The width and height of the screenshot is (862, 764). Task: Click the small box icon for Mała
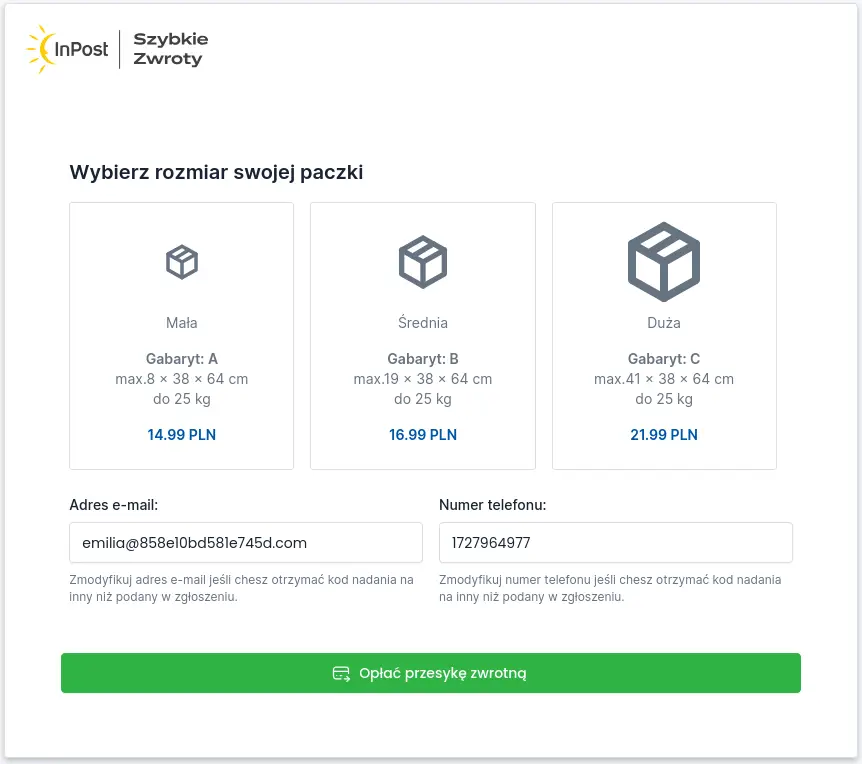tap(181, 262)
